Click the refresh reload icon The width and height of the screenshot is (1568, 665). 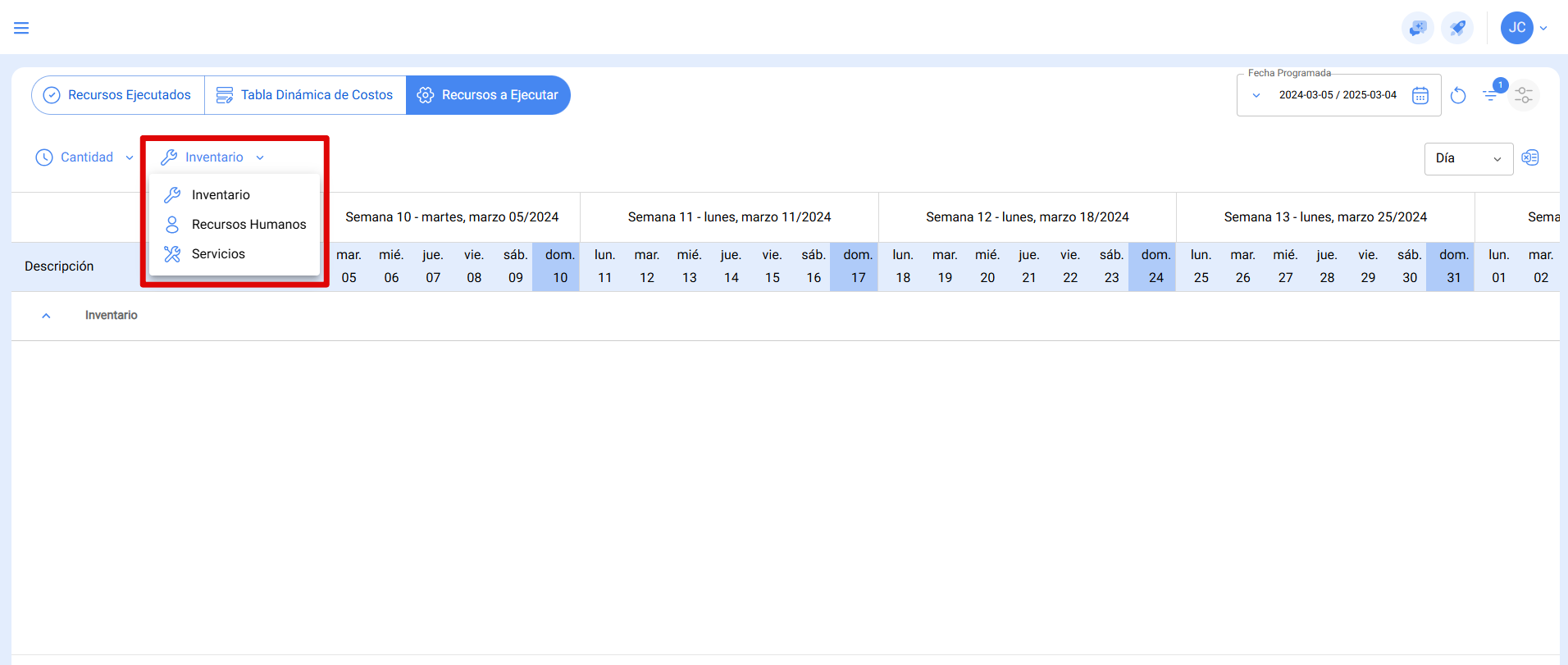click(1458, 95)
